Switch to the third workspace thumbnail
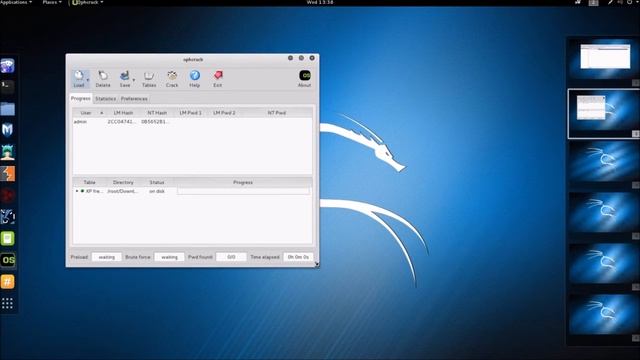The height and width of the screenshot is (360, 640). point(605,162)
